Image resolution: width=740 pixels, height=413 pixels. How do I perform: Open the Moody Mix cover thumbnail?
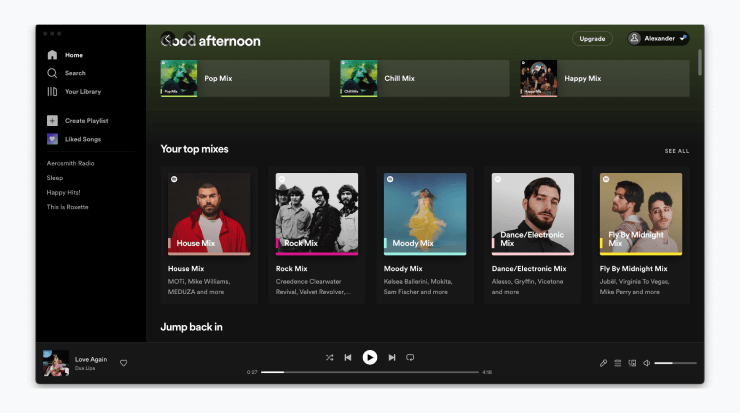click(x=425, y=214)
